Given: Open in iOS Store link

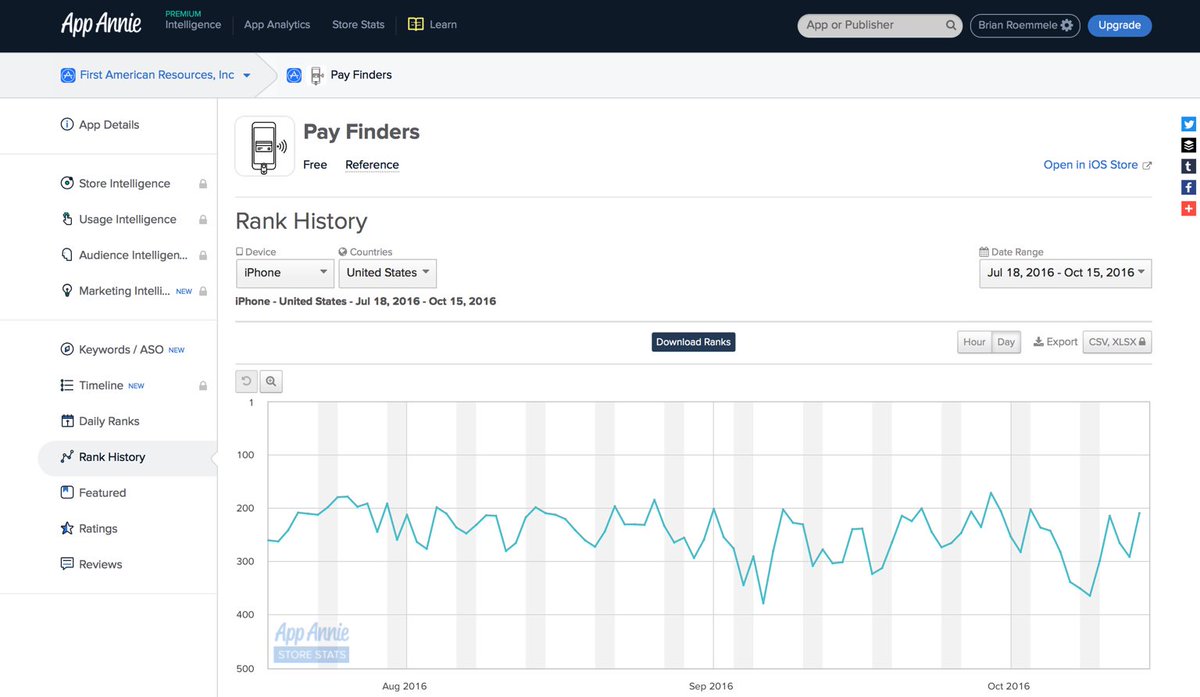Looking at the screenshot, I should 1097,165.
